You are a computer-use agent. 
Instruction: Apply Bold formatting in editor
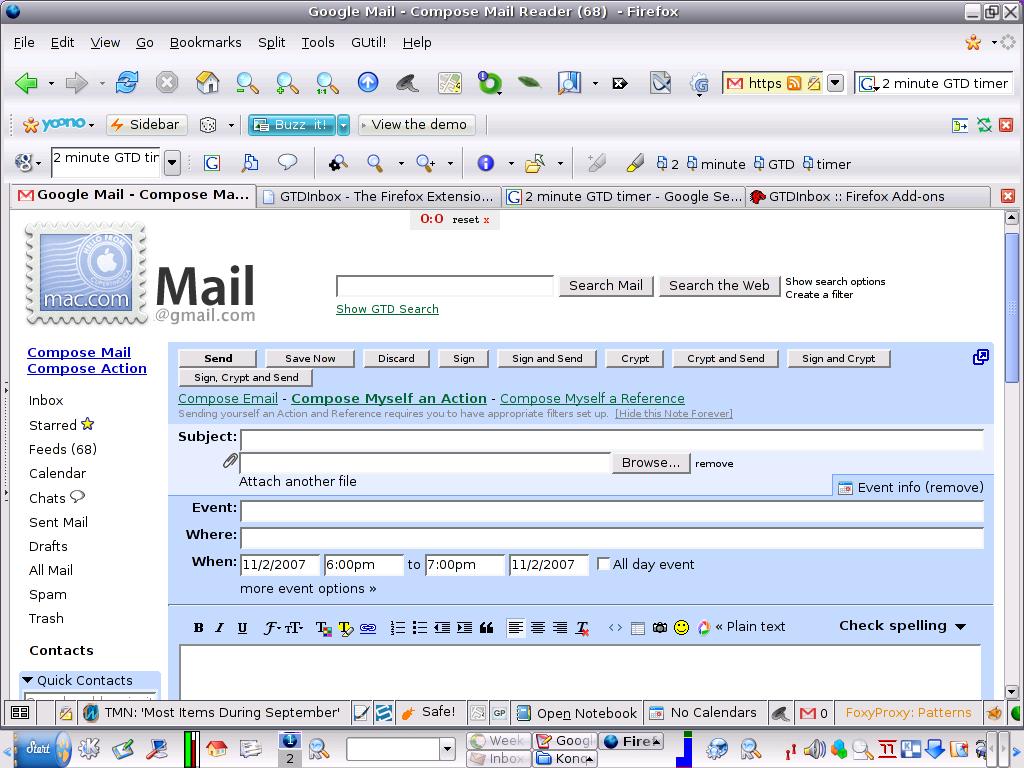199,628
